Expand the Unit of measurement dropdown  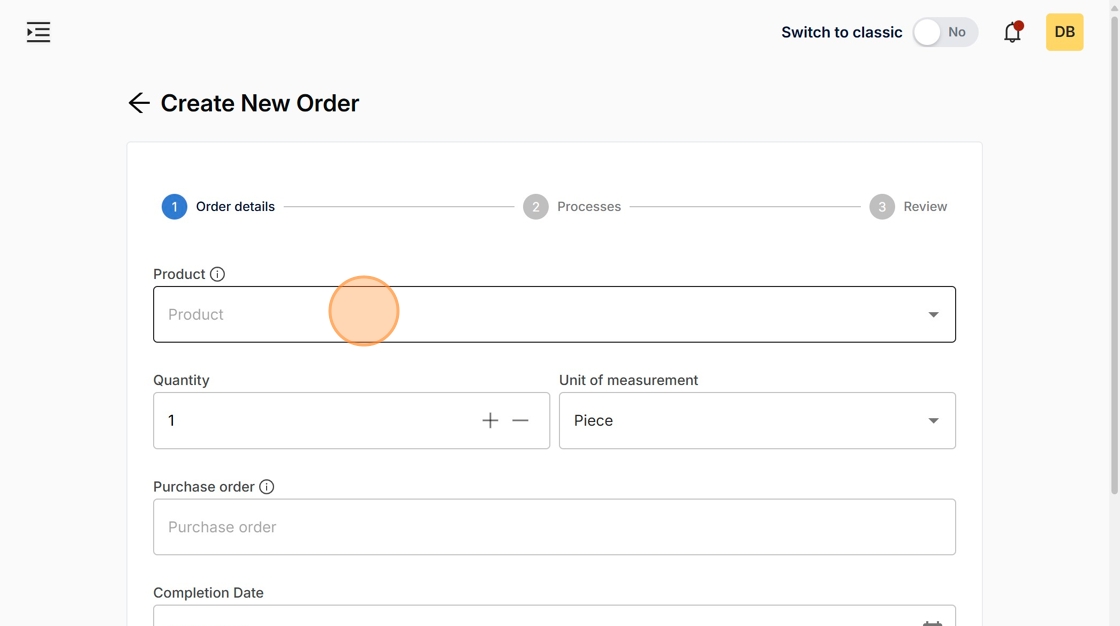756,421
